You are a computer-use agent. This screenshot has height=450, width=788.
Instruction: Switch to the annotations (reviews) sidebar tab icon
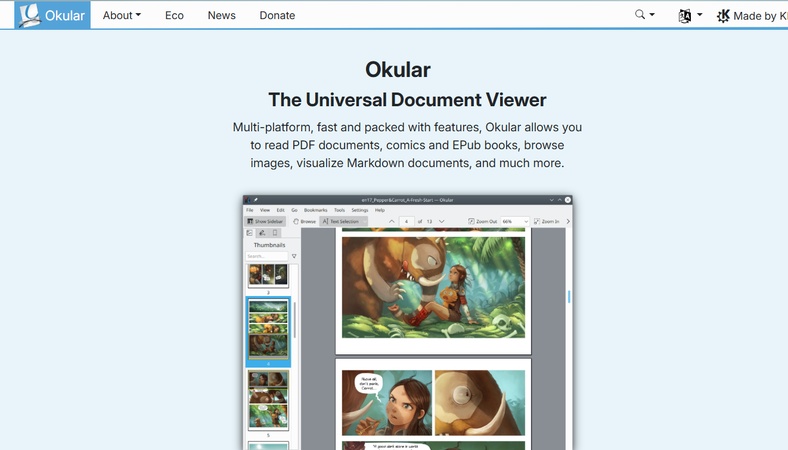point(262,233)
